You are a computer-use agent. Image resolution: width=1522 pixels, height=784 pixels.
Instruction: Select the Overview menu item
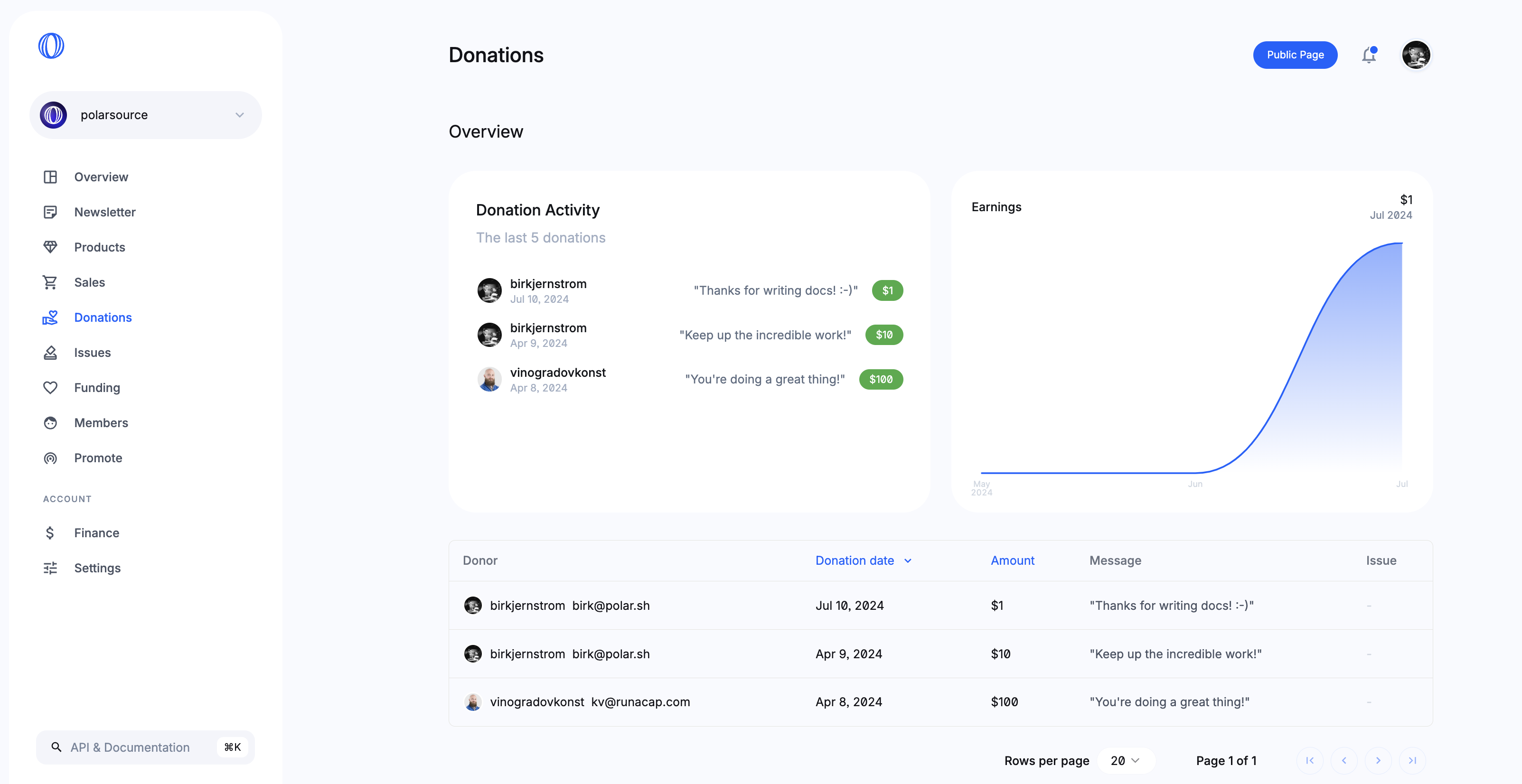pyautogui.click(x=100, y=176)
